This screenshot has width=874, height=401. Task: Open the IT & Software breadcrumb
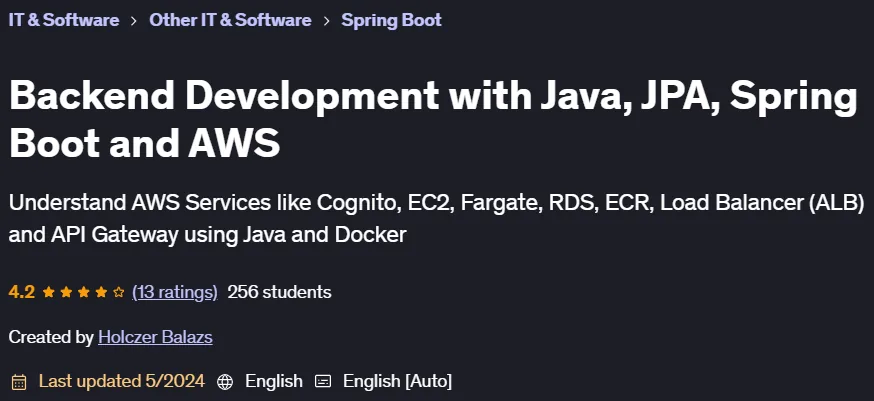coord(64,20)
